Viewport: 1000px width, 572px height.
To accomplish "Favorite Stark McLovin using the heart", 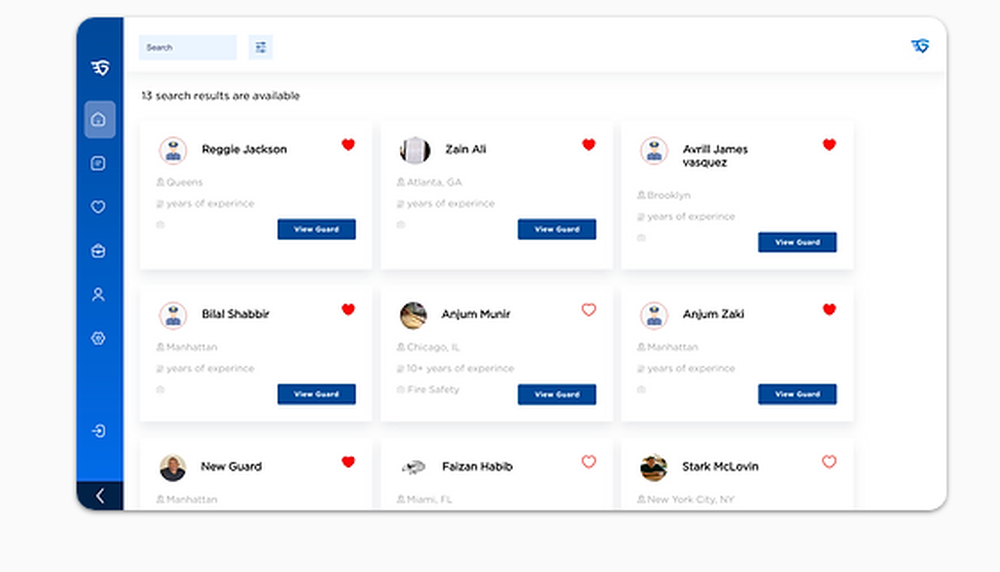I will (829, 462).
